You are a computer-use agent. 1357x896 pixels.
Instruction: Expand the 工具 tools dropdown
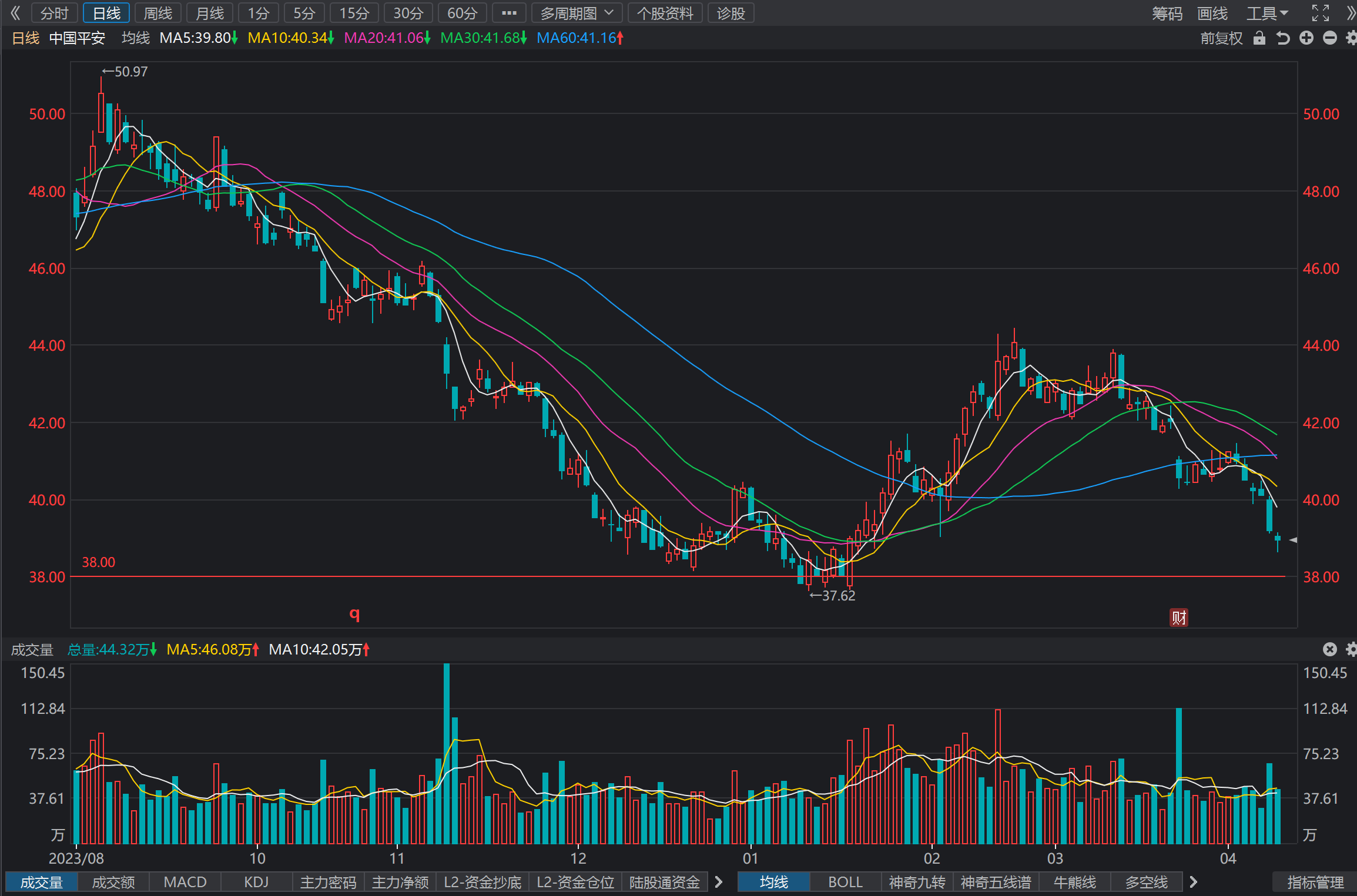pyautogui.click(x=1268, y=13)
